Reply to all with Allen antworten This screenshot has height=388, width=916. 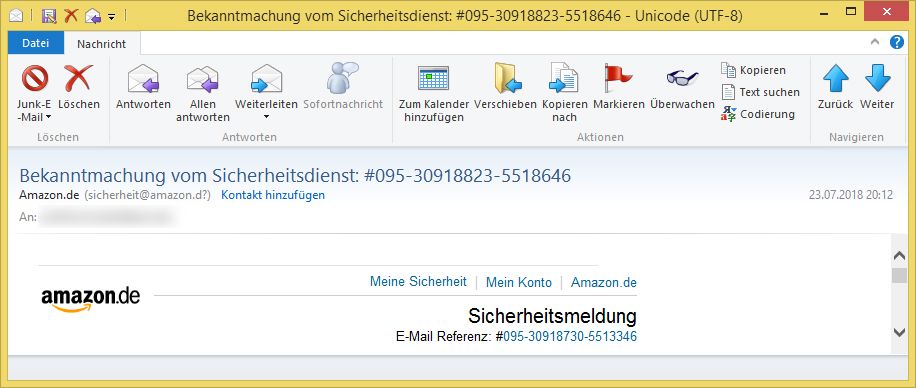click(x=203, y=79)
